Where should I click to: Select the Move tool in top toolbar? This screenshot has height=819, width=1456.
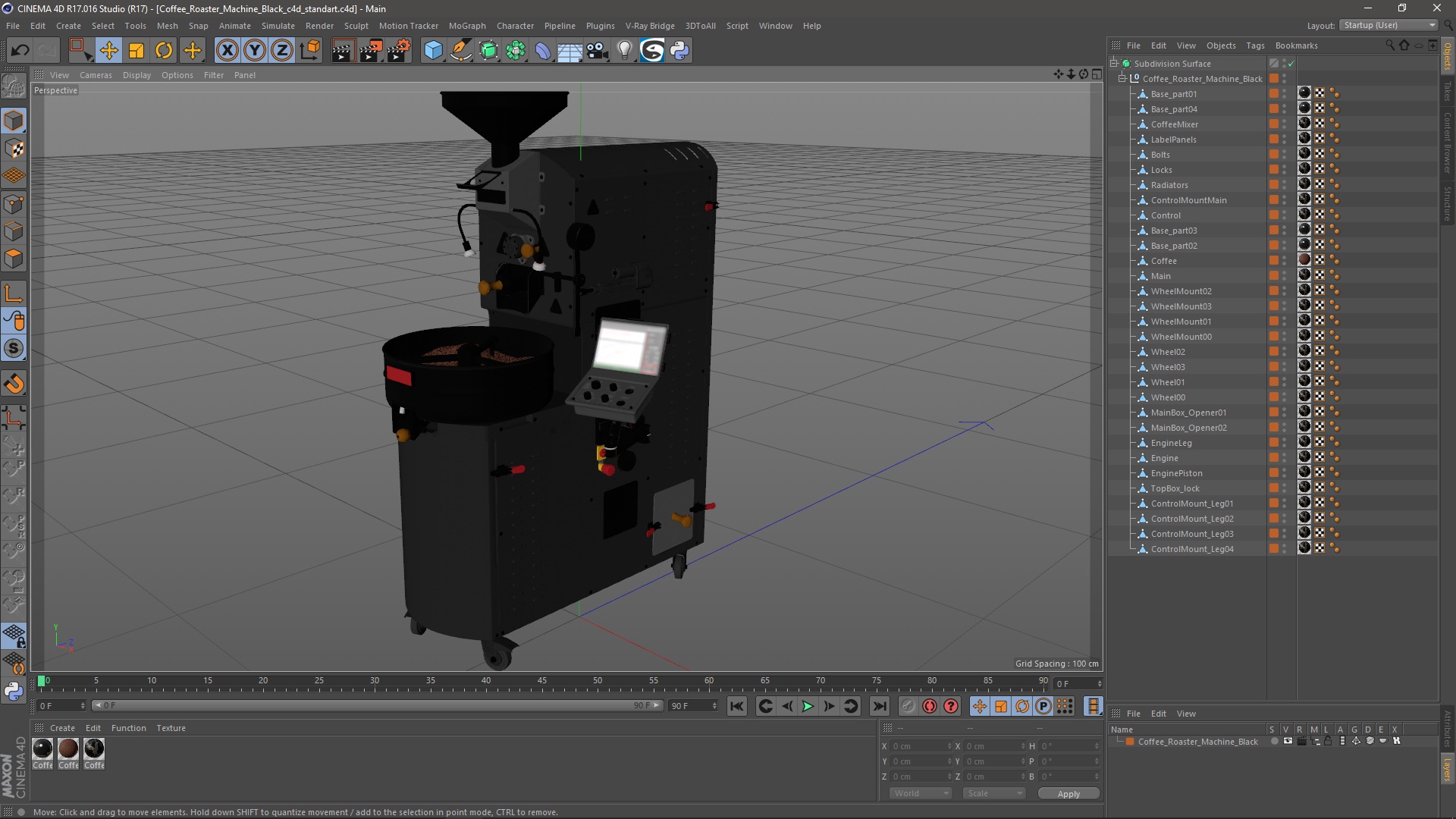[108, 51]
